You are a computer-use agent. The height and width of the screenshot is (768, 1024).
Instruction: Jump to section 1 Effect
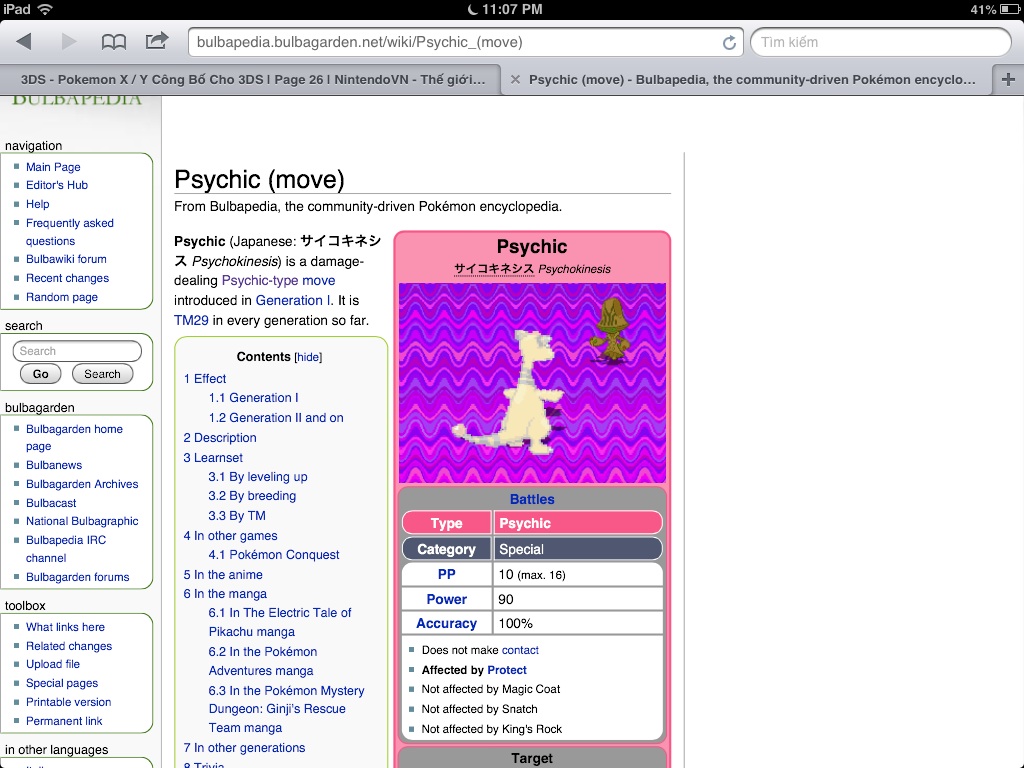204,379
